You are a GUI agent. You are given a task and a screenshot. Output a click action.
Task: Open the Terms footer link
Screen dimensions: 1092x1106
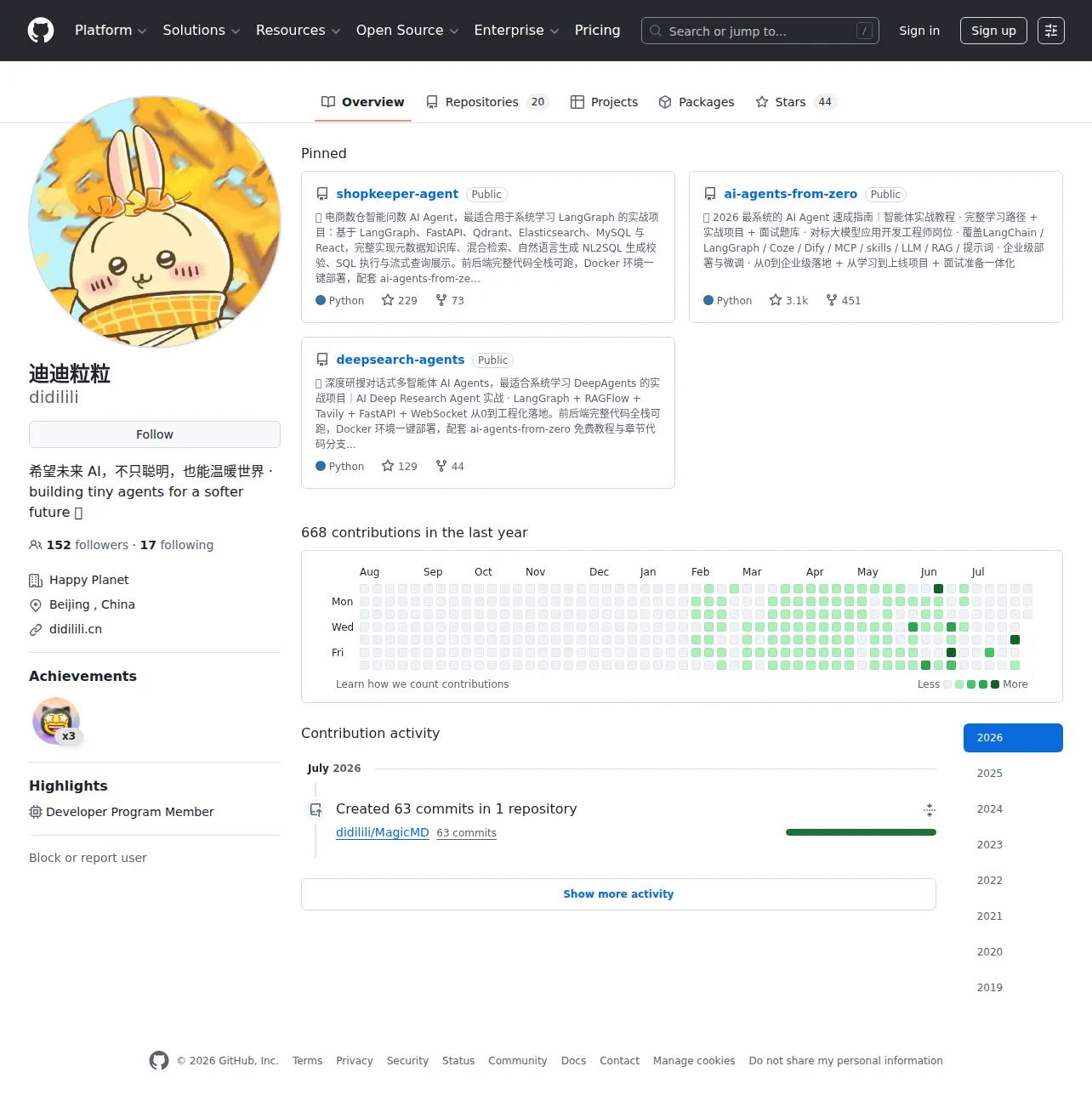(x=307, y=1061)
